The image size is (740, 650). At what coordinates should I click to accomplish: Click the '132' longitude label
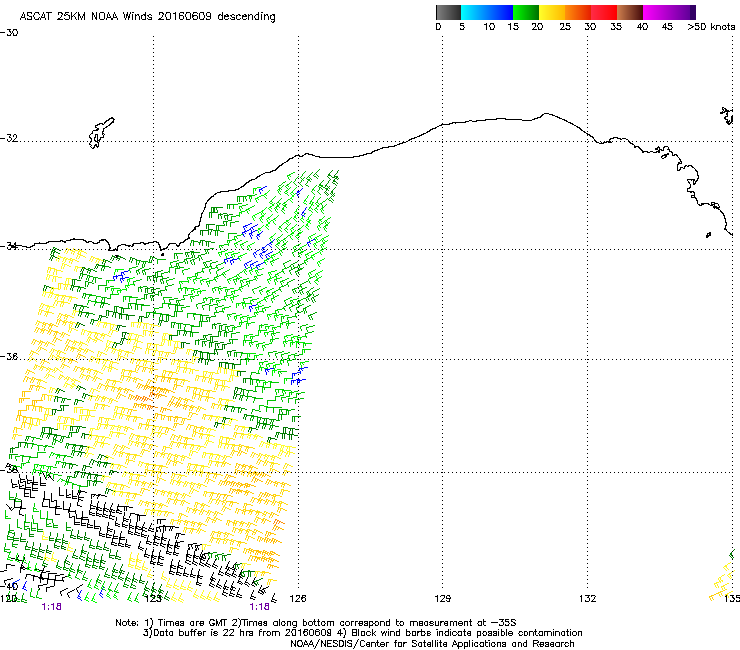pos(588,599)
